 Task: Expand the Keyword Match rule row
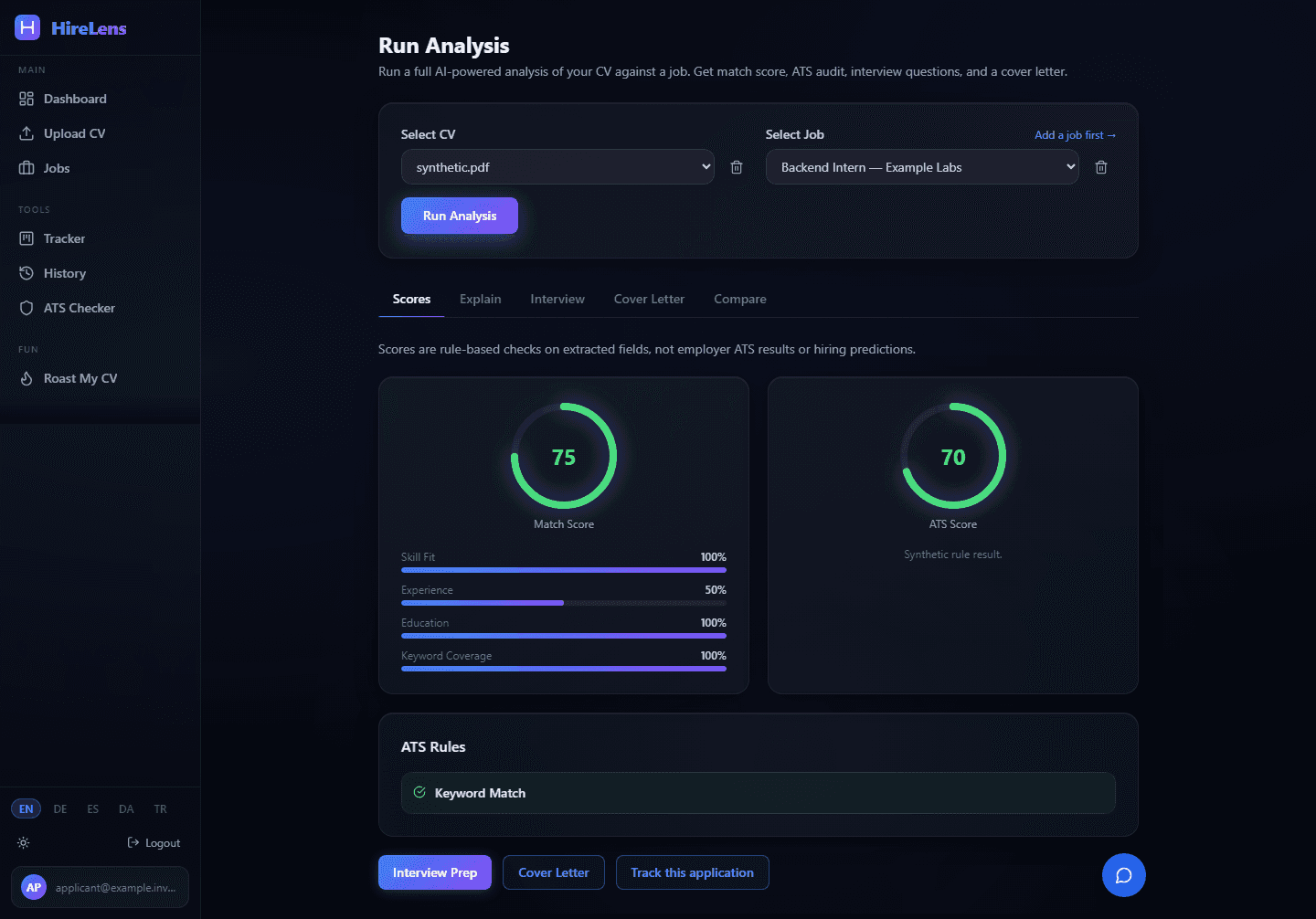(x=759, y=793)
